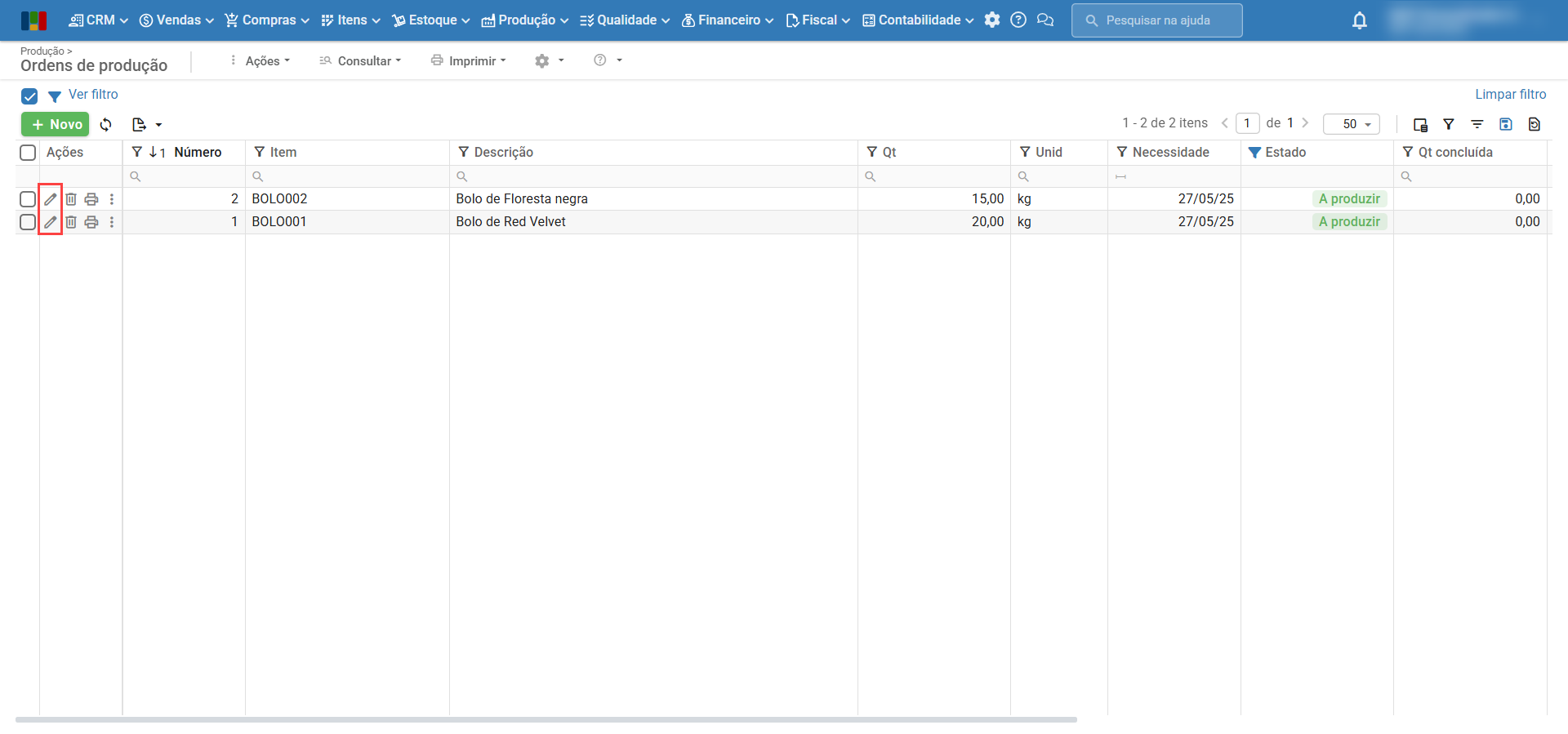The image size is (1568, 734).
Task: Click Limpar filtro link
Action: click(x=1510, y=95)
